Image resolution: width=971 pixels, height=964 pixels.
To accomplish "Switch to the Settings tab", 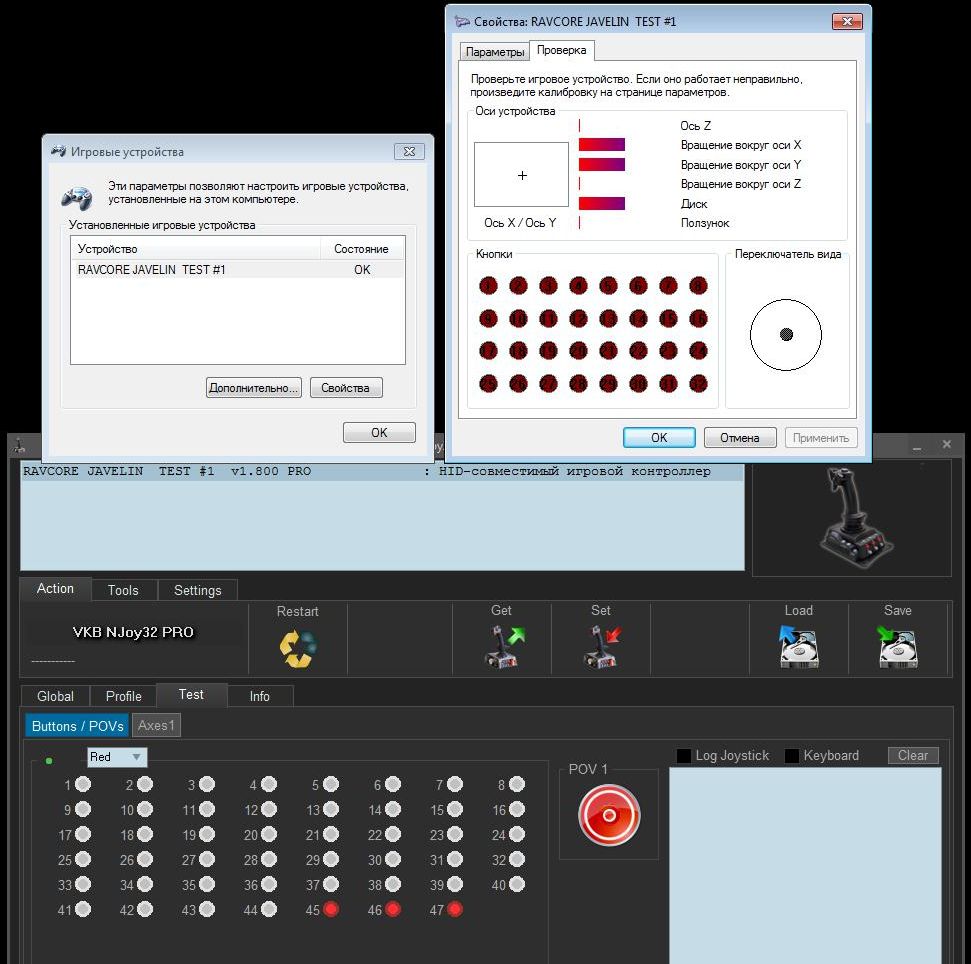I will click(198, 590).
